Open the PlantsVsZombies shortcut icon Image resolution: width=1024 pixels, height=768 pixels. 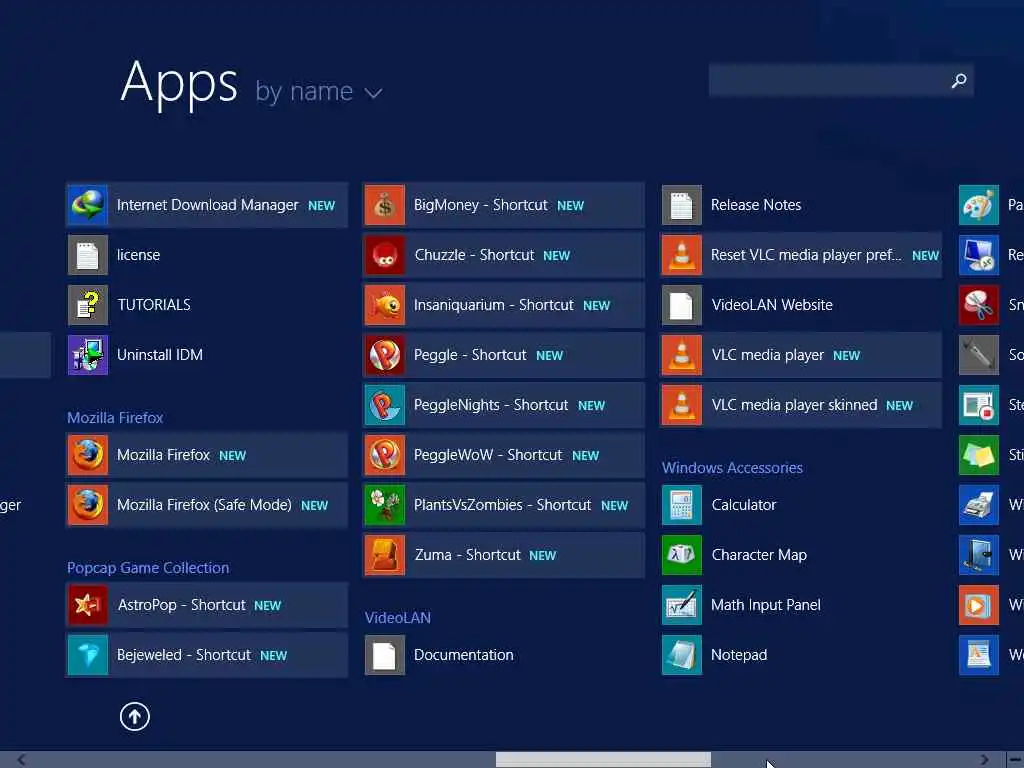(x=385, y=505)
